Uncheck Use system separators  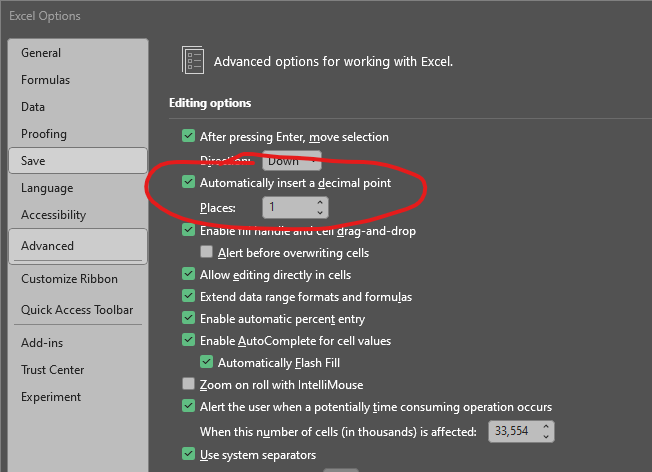tap(188, 454)
